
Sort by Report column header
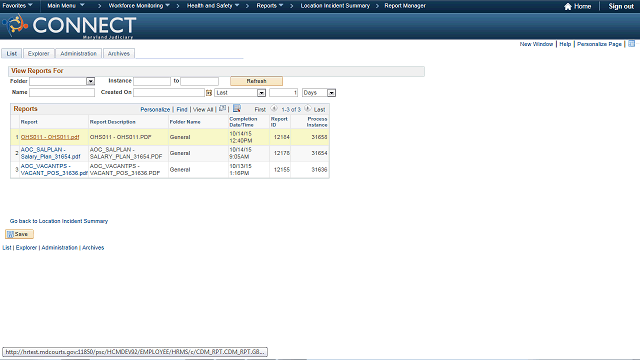point(29,122)
